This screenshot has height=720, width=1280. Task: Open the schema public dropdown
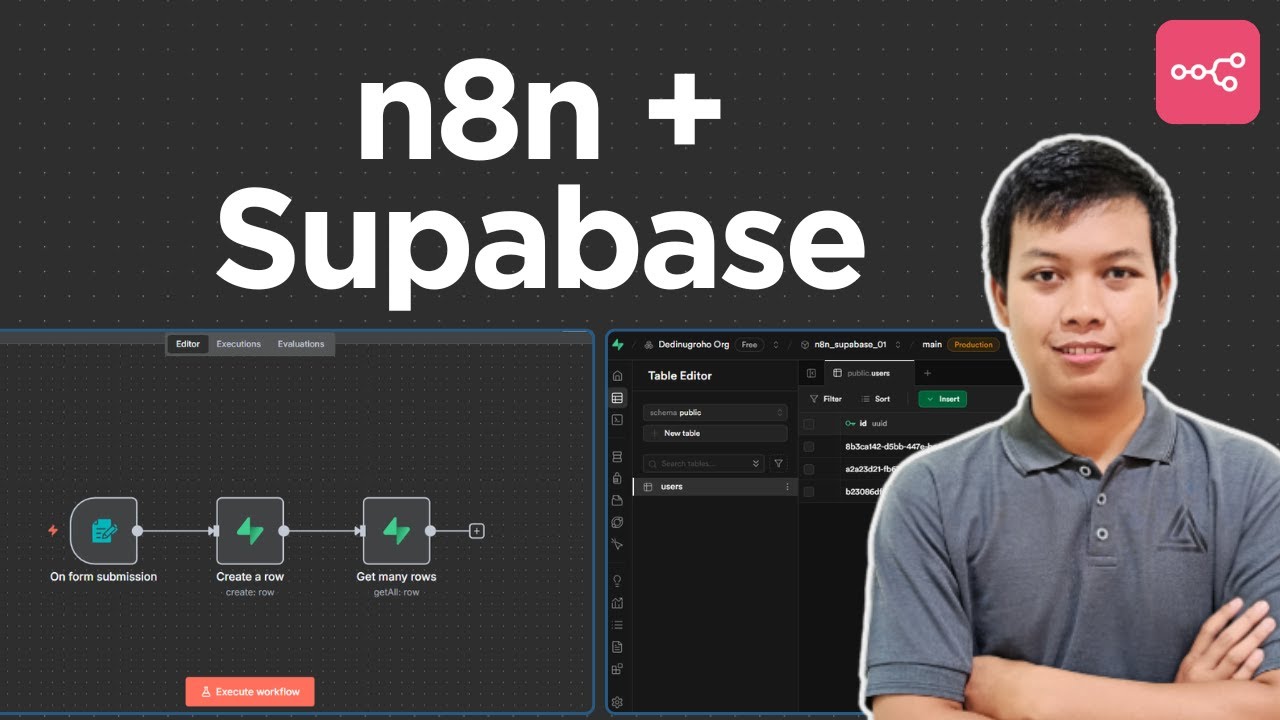click(x=715, y=412)
